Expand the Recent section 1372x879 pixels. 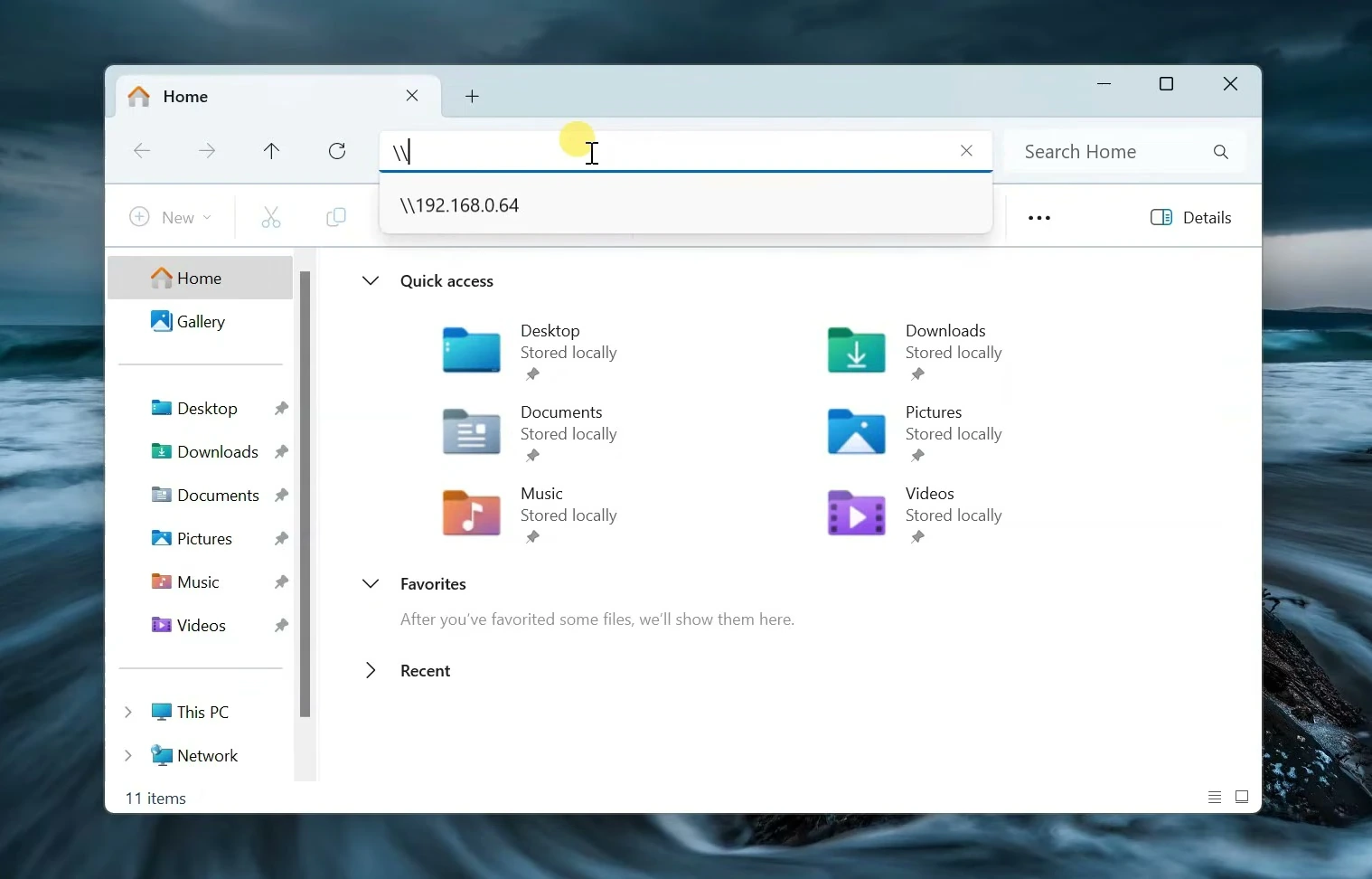[x=371, y=671]
